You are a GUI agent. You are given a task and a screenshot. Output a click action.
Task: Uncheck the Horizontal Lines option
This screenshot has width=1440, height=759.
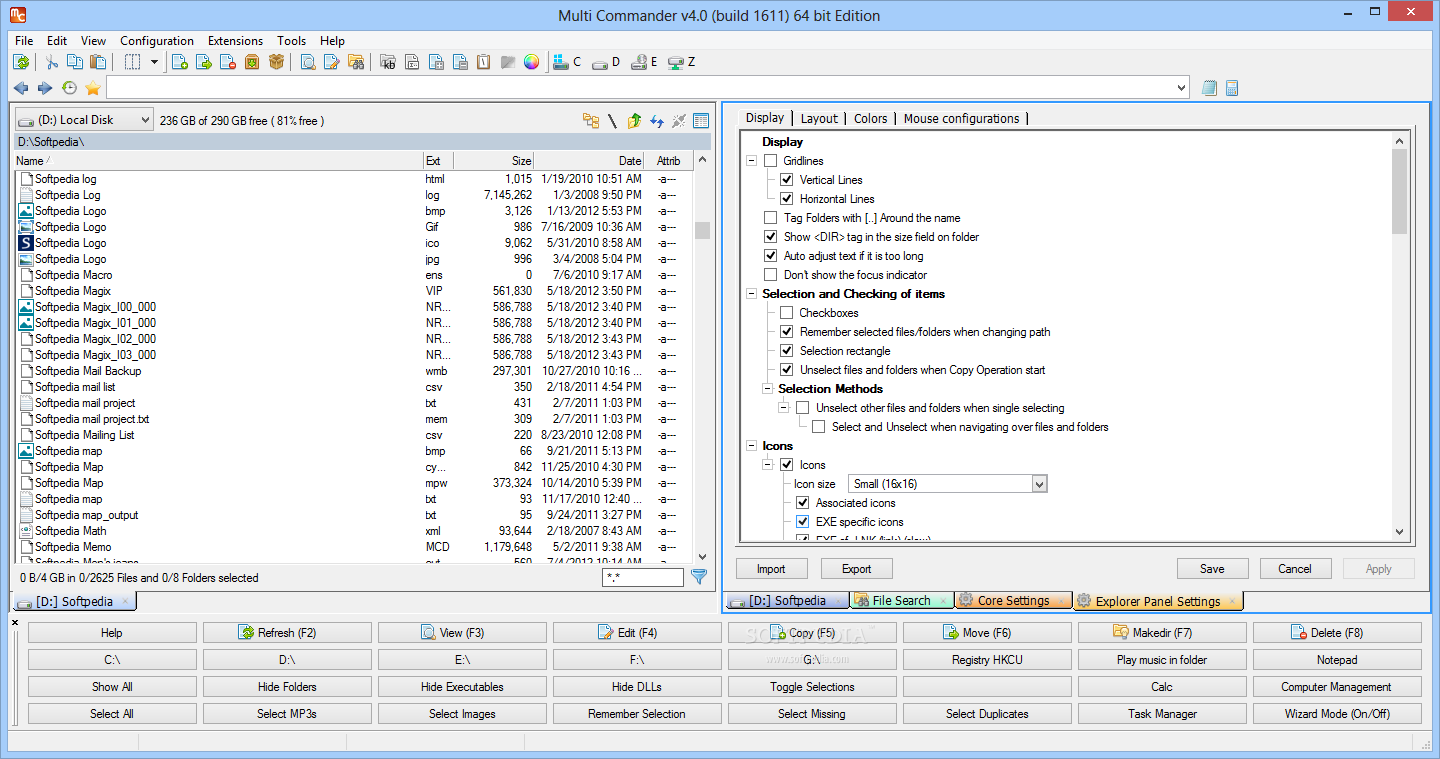pos(786,199)
